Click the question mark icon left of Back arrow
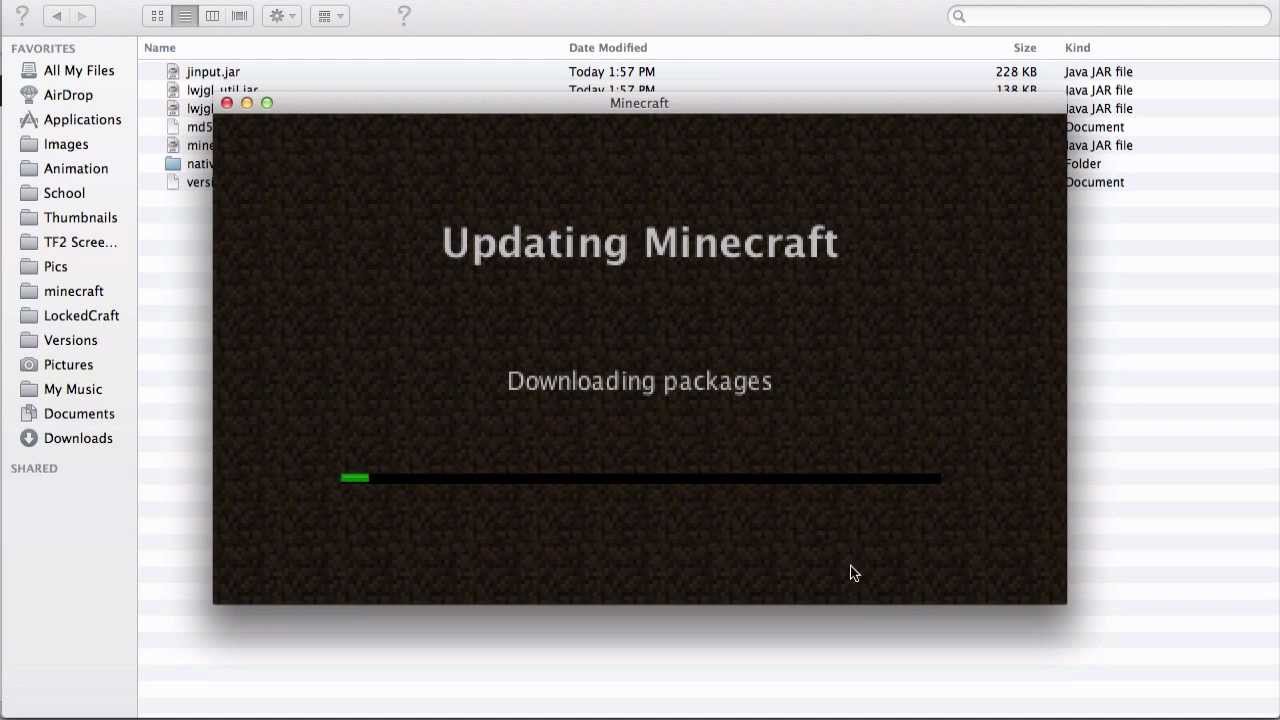 (22, 16)
